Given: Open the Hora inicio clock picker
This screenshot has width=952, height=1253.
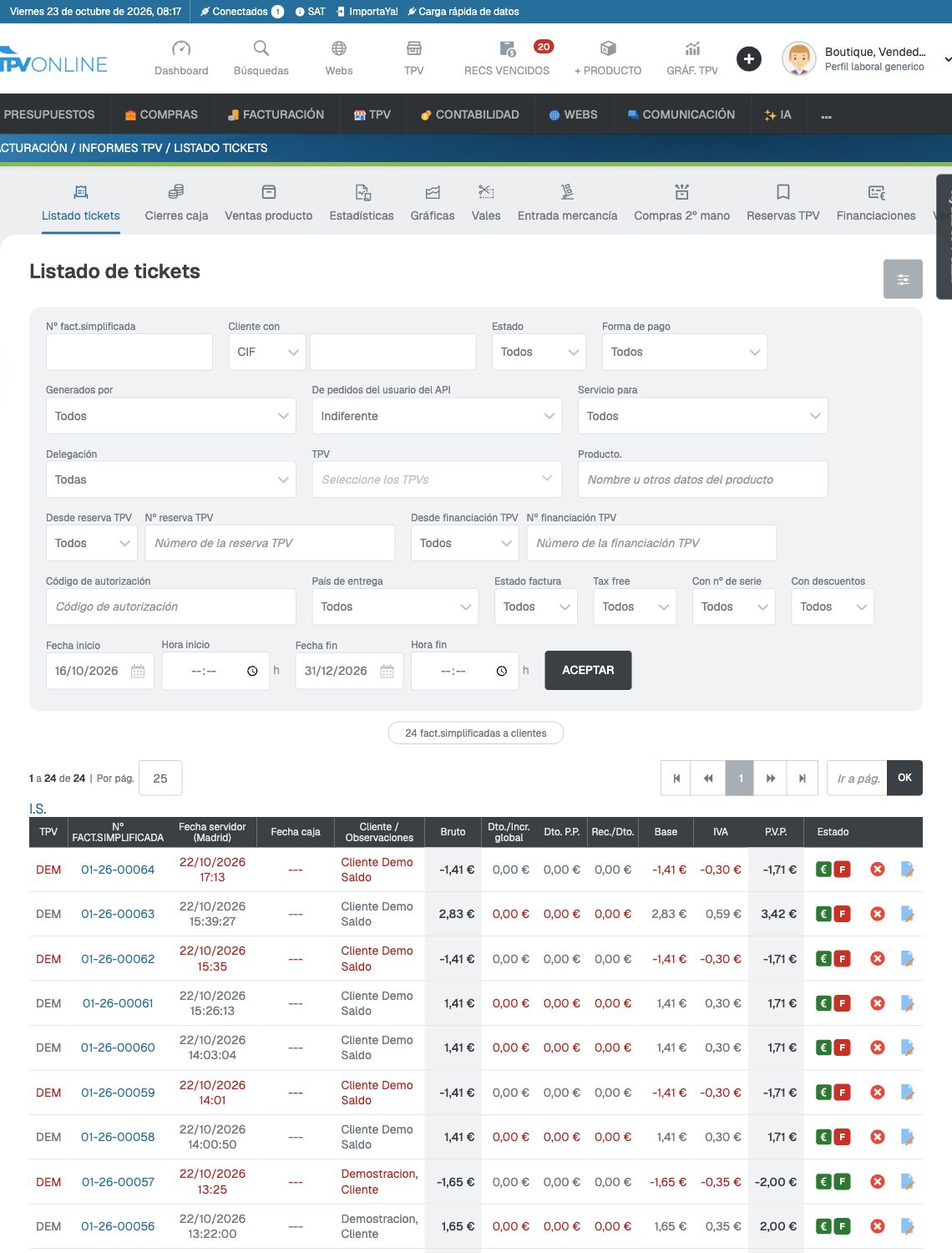Looking at the screenshot, I should (x=252, y=671).
